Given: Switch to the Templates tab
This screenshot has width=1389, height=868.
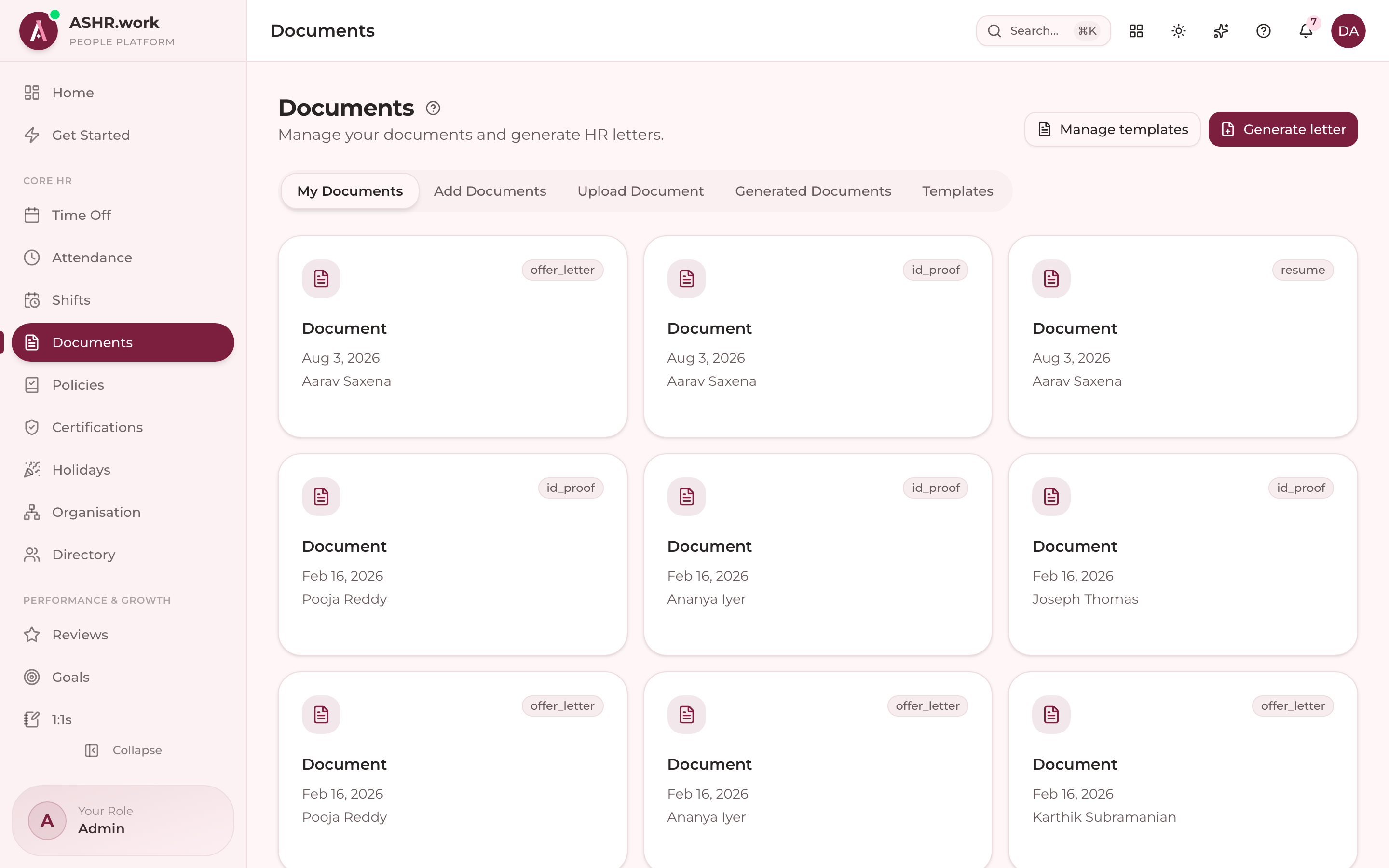Looking at the screenshot, I should tap(957, 191).
